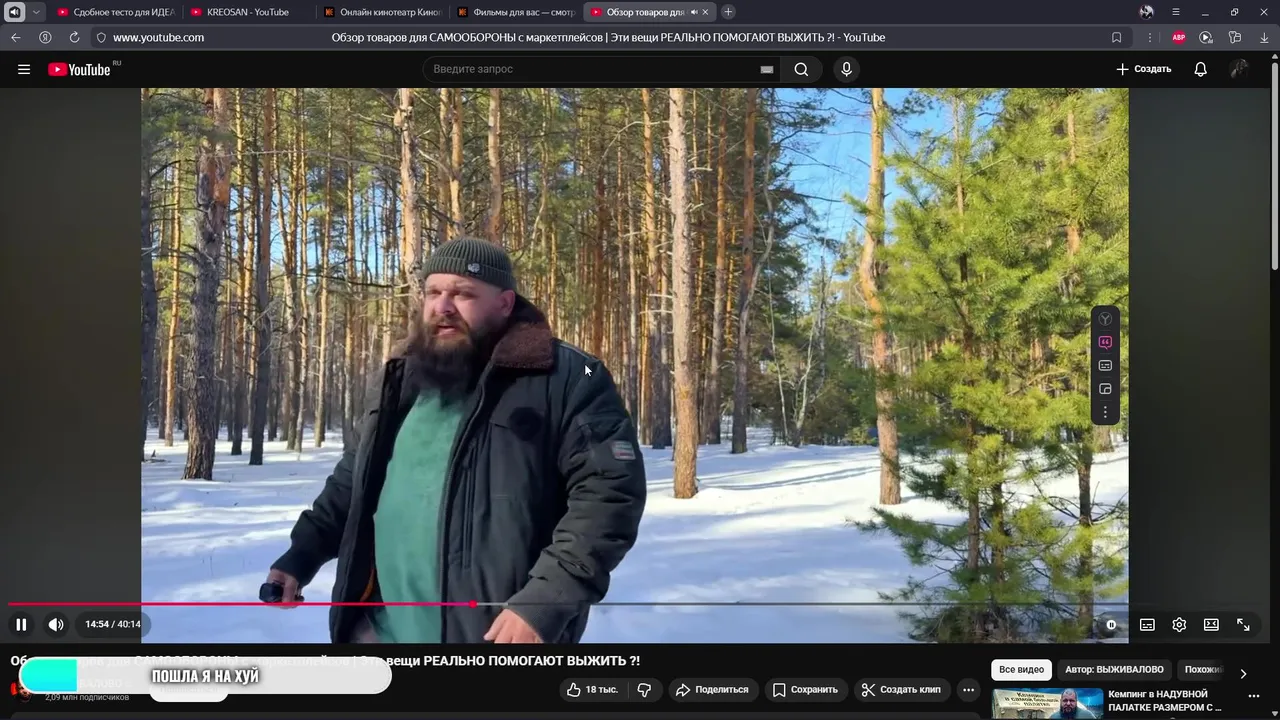The width and height of the screenshot is (1280, 720).
Task: Click the 14:54 / 40:14 time display
Action: [113, 624]
